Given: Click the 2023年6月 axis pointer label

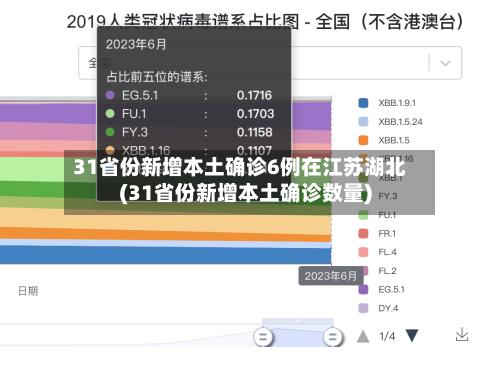Looking at the screenshot, I should click(331, 276).
